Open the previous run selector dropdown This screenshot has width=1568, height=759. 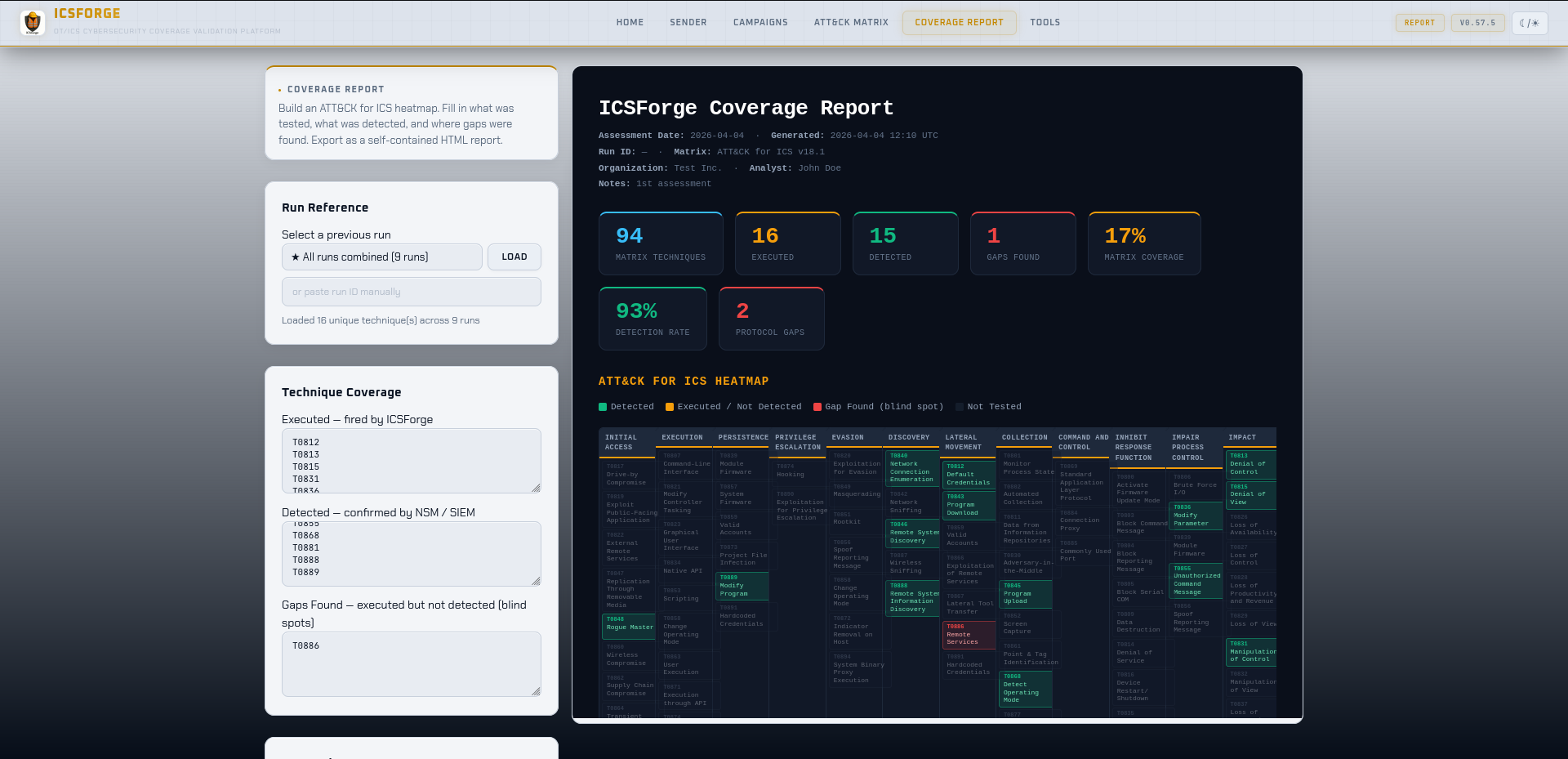click(381, 257)
